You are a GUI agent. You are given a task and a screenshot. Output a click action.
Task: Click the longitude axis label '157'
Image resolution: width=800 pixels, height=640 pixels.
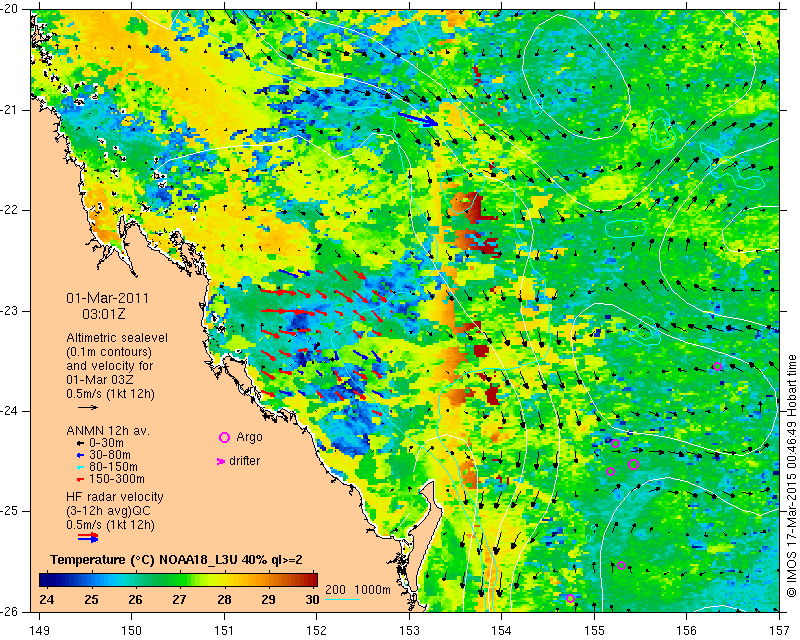[780, 631]
